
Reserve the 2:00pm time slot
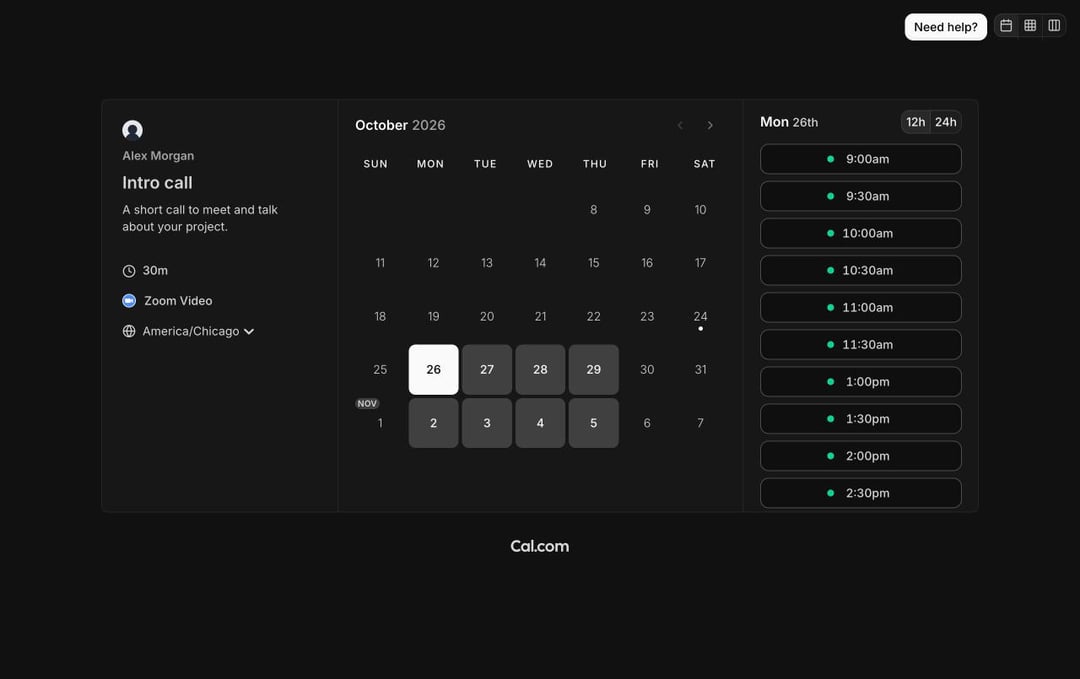click(860, 457)
